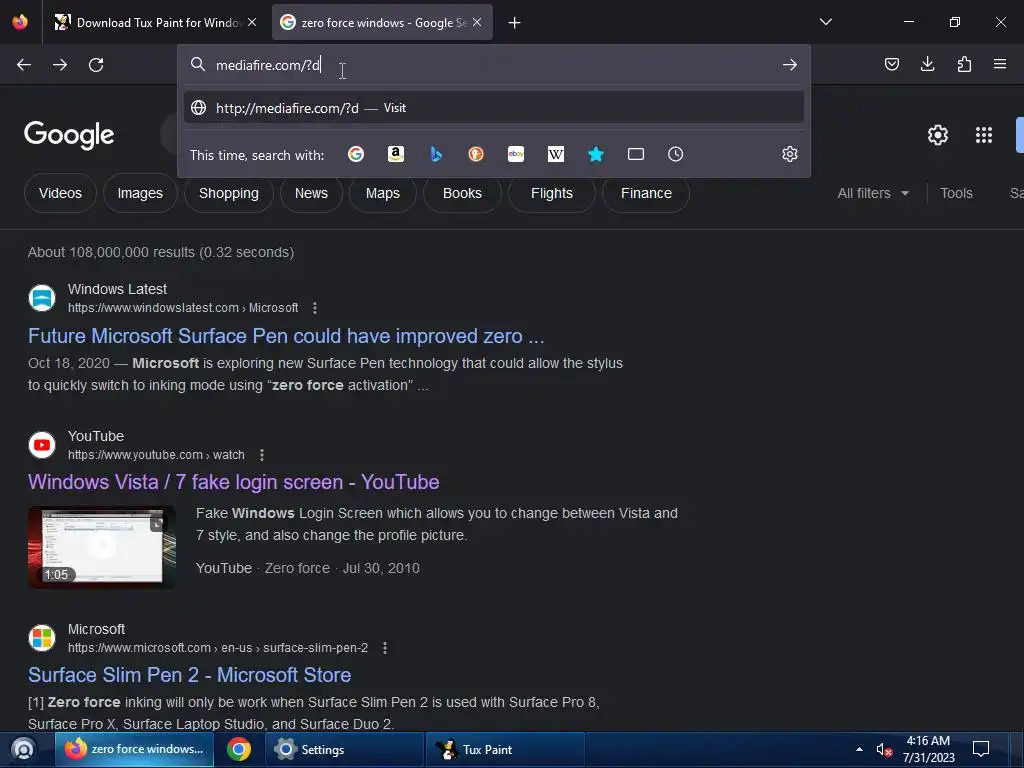Open the search Tools button

[x=956, y=193]
